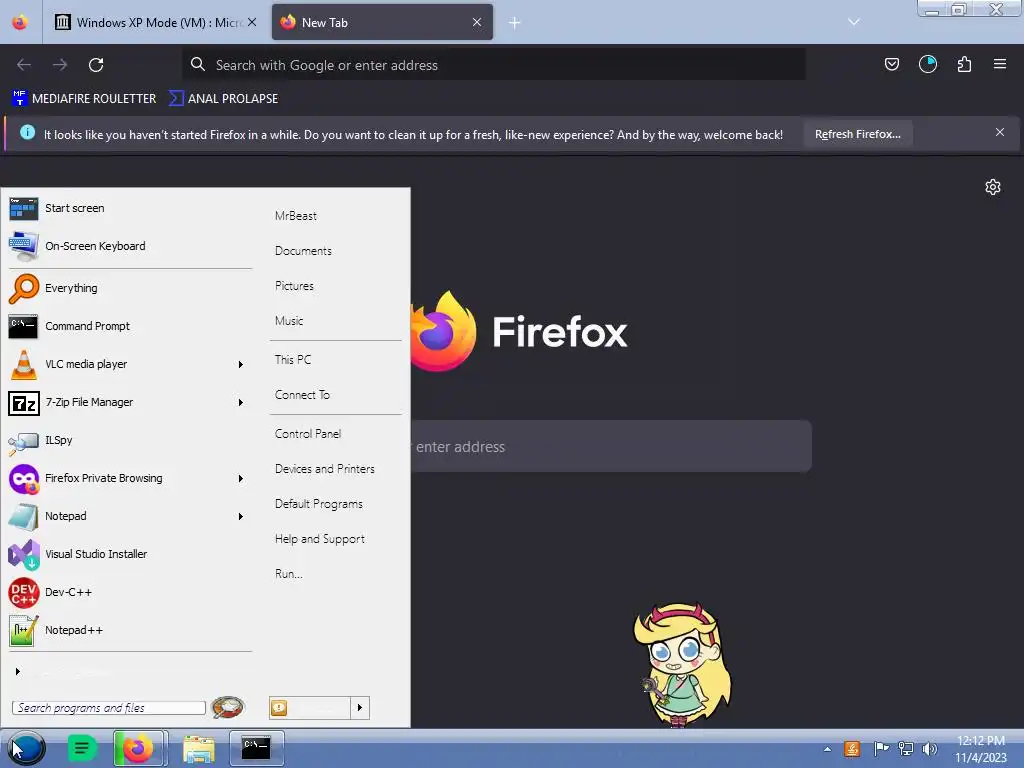The height and width of the screenshot is (768, 1024).
Task: Select the Firefox taskbar button
Action: coord(140,748)
